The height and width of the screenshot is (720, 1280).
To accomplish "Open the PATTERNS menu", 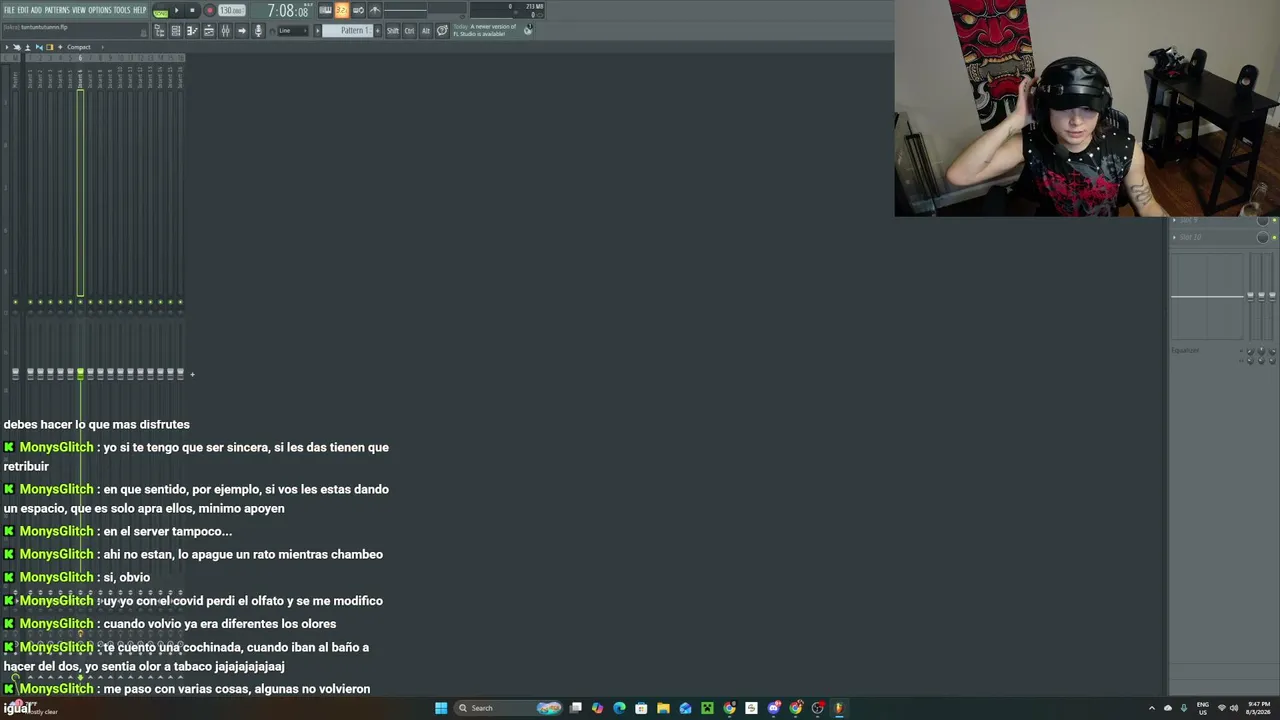I will [x=57, y=10].
